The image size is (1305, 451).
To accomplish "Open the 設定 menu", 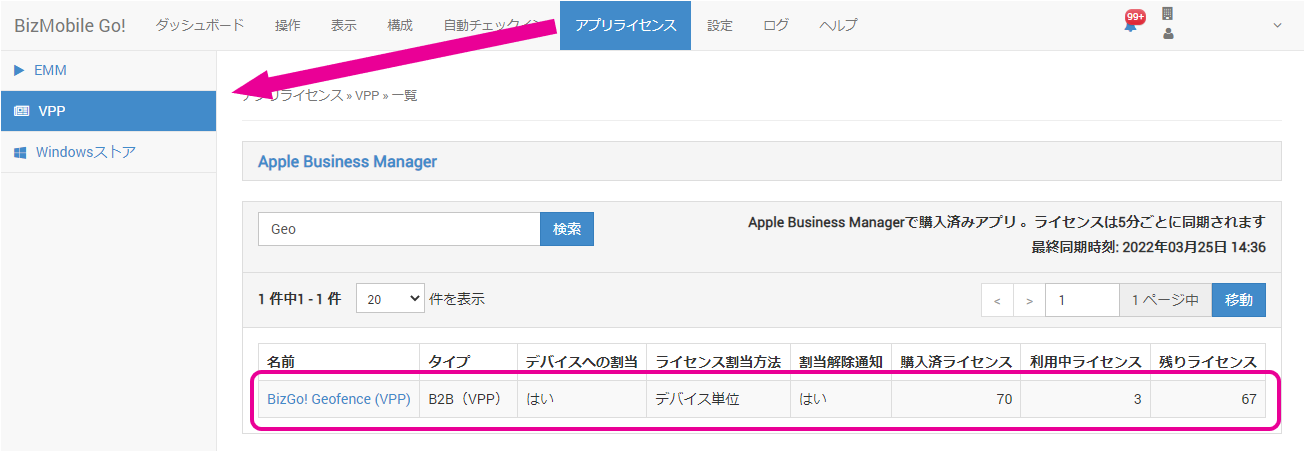I will tap(720, 25).
